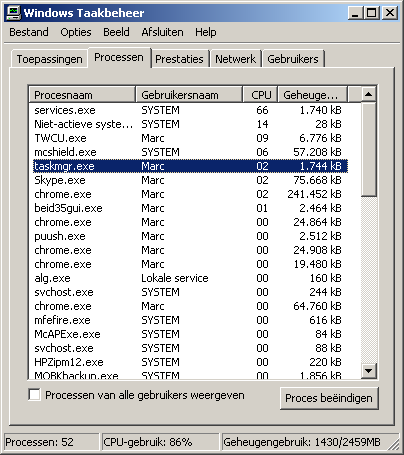Open the Beeld menu

[x=116, y=32]
